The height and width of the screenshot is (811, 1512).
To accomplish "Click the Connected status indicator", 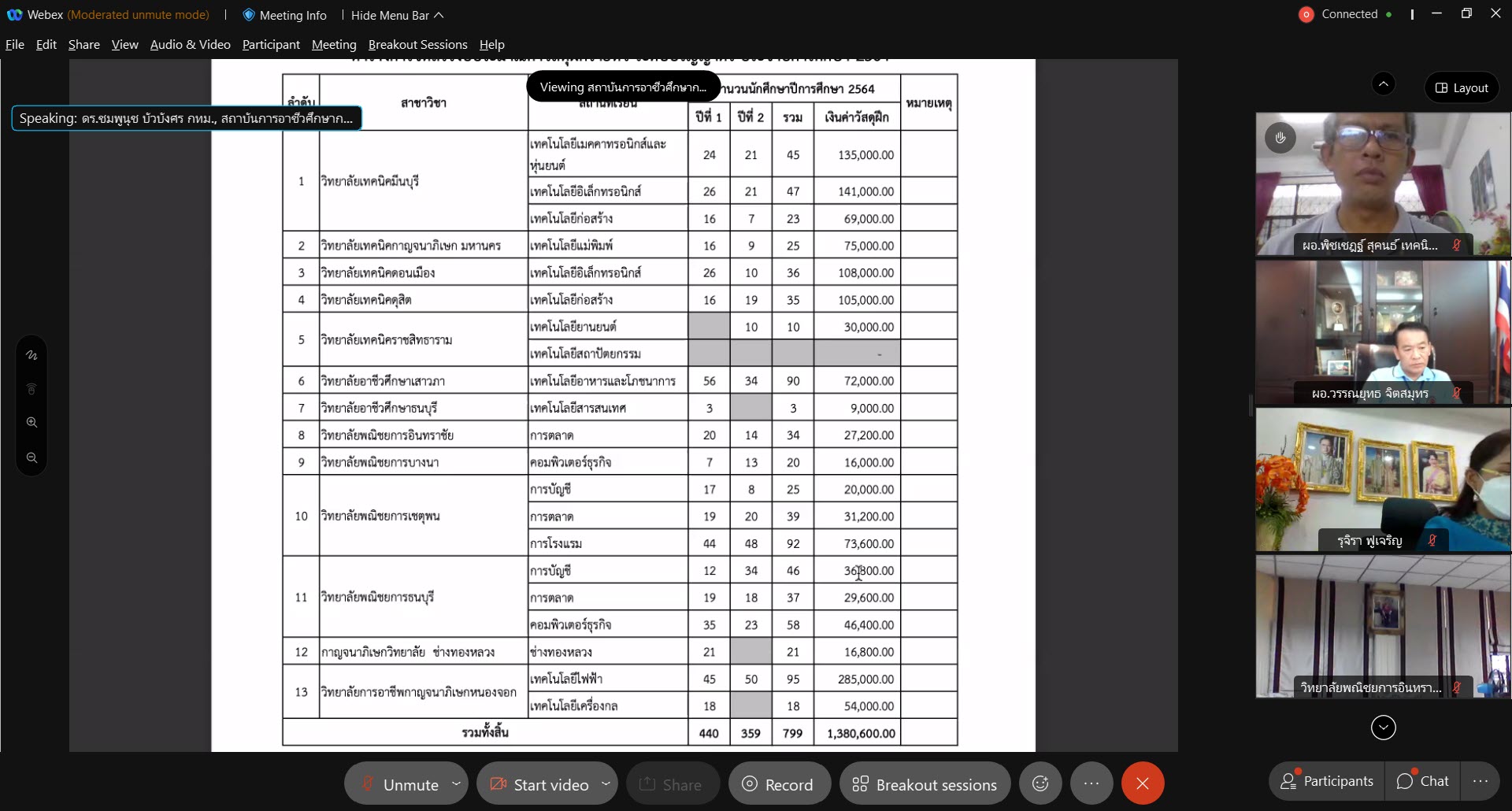I will (1349, 14).
